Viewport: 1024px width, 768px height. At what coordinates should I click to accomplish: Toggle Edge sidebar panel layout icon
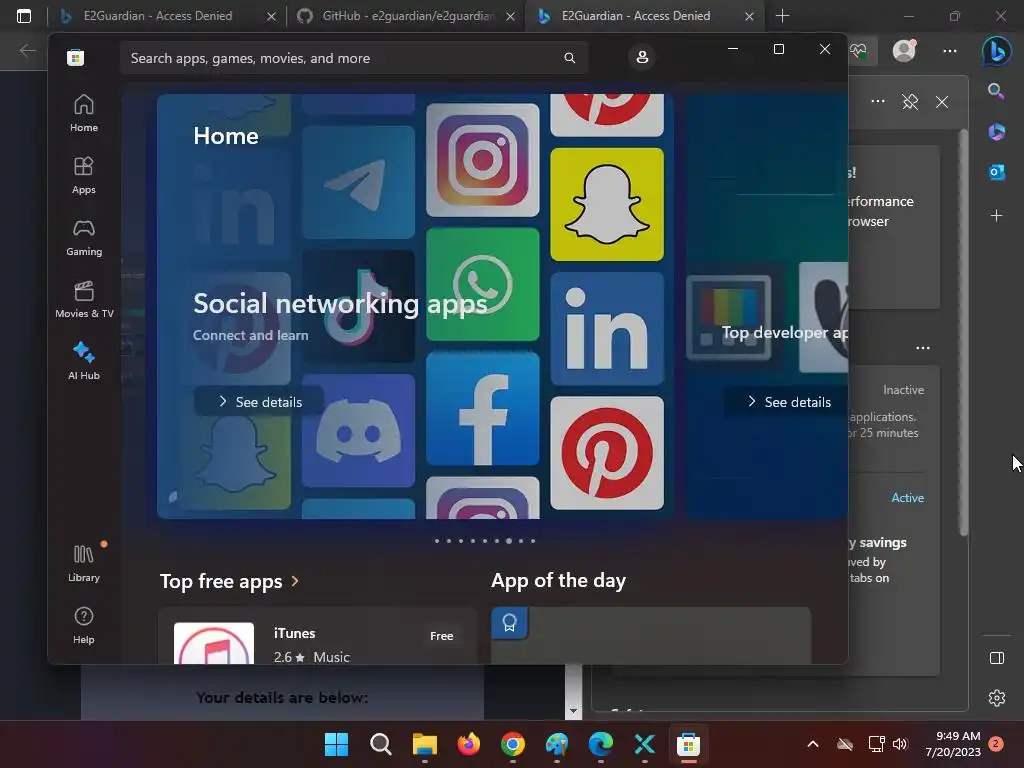point(997,658)
